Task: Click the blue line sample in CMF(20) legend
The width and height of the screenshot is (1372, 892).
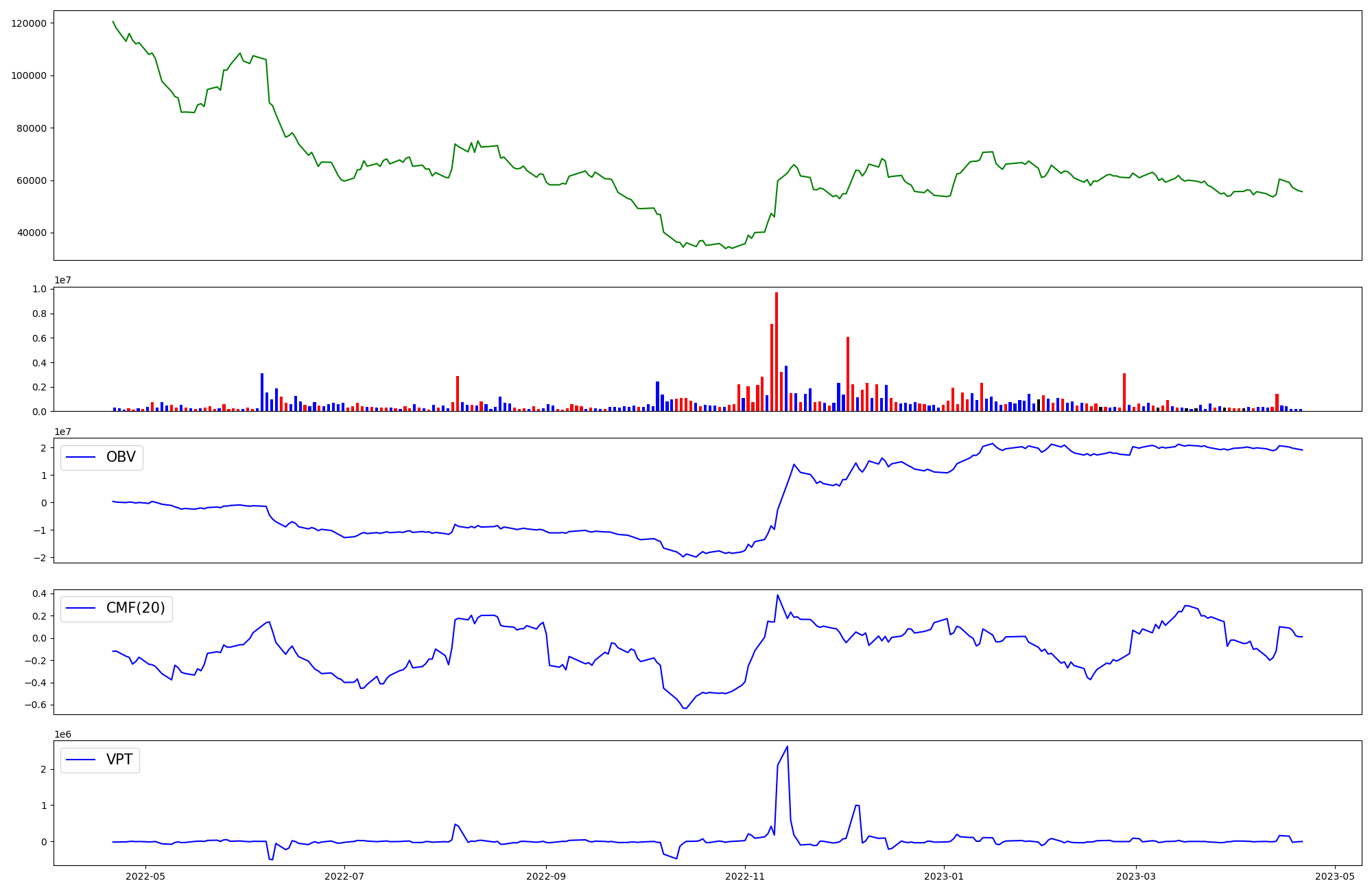Action: point(81,609)
